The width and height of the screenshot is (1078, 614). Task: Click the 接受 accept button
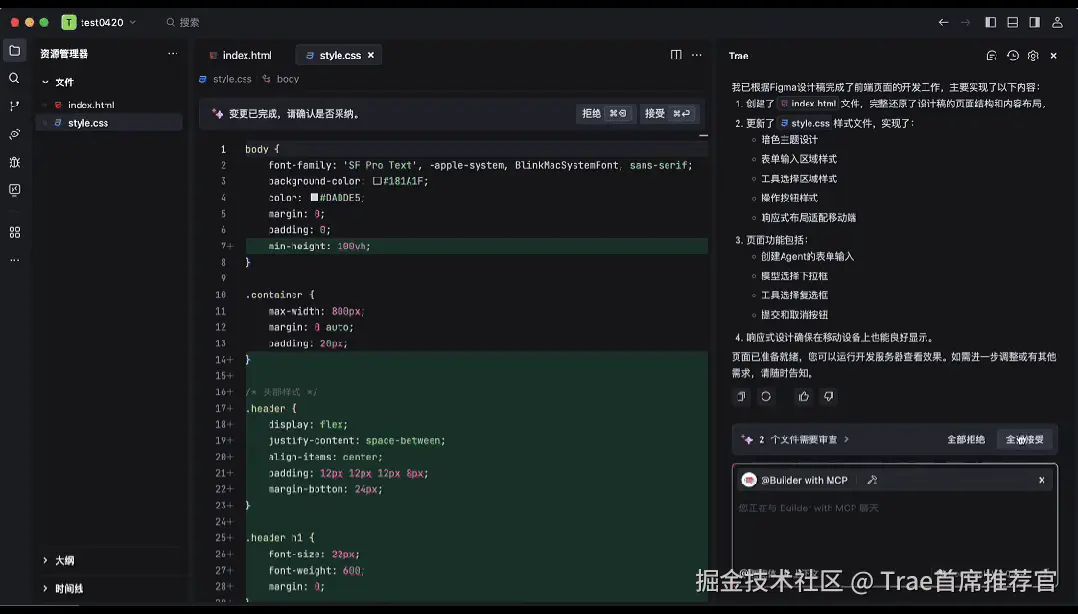[668, 113]
